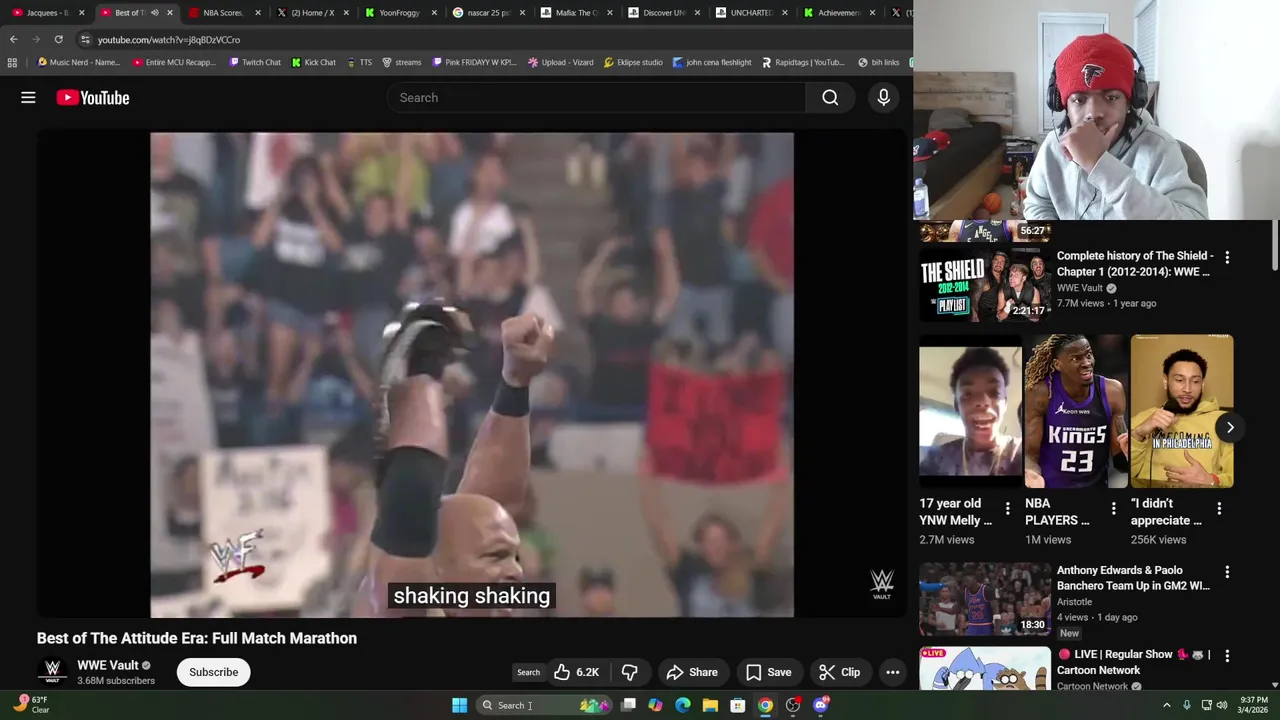Image resolution: width=1280 pixels, height=720 pixels.
Task: Open options for the NBA PLAYERS short
Action: [x=1113, y=508]
